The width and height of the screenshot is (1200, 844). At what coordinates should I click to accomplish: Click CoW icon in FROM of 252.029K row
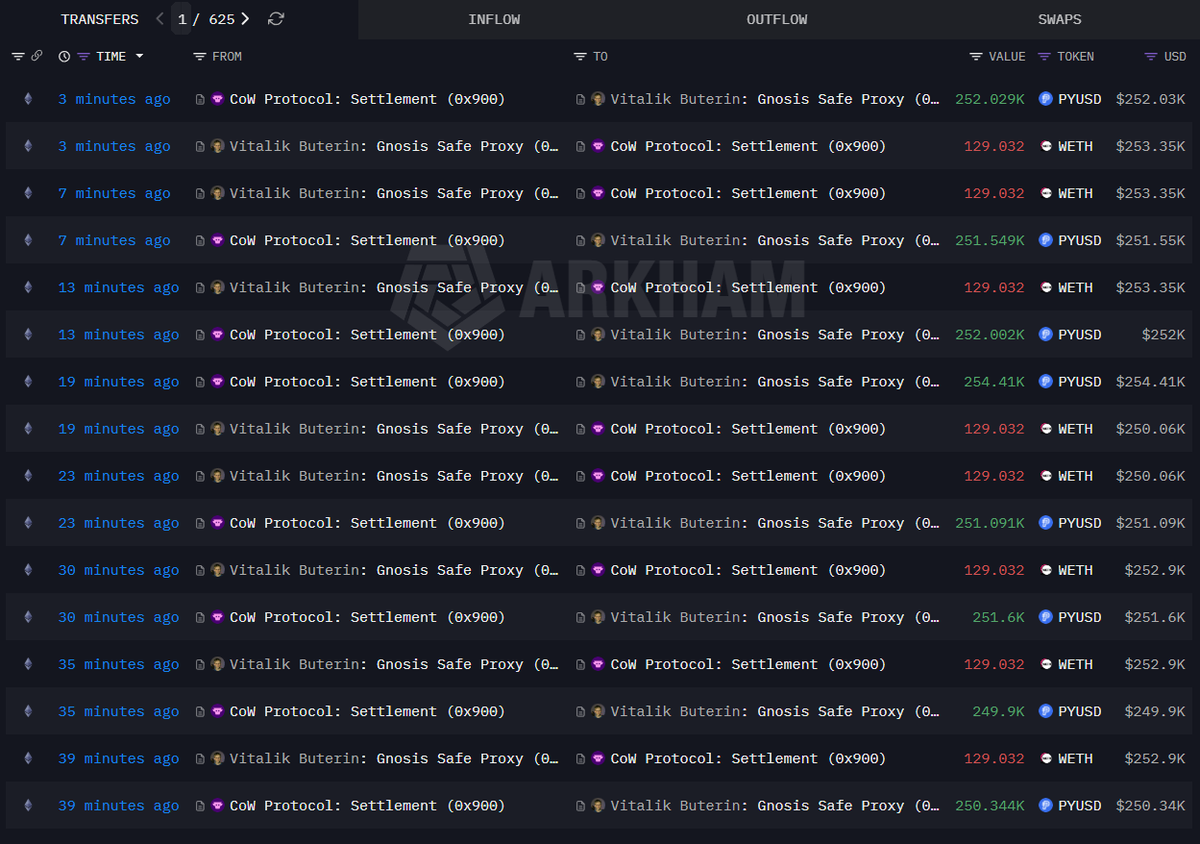click(217, 99)
